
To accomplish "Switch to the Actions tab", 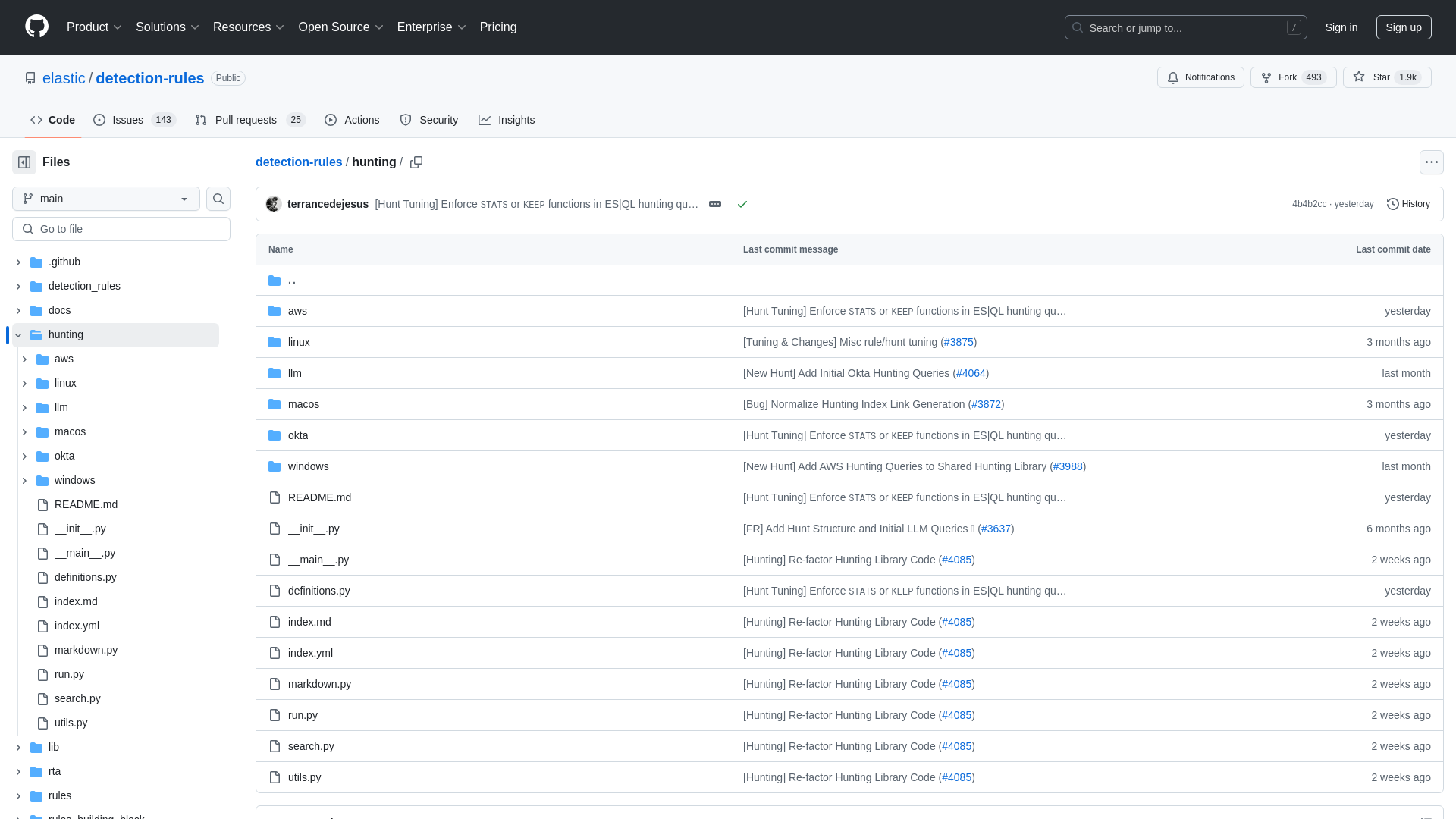I will [x=352, y=120].
